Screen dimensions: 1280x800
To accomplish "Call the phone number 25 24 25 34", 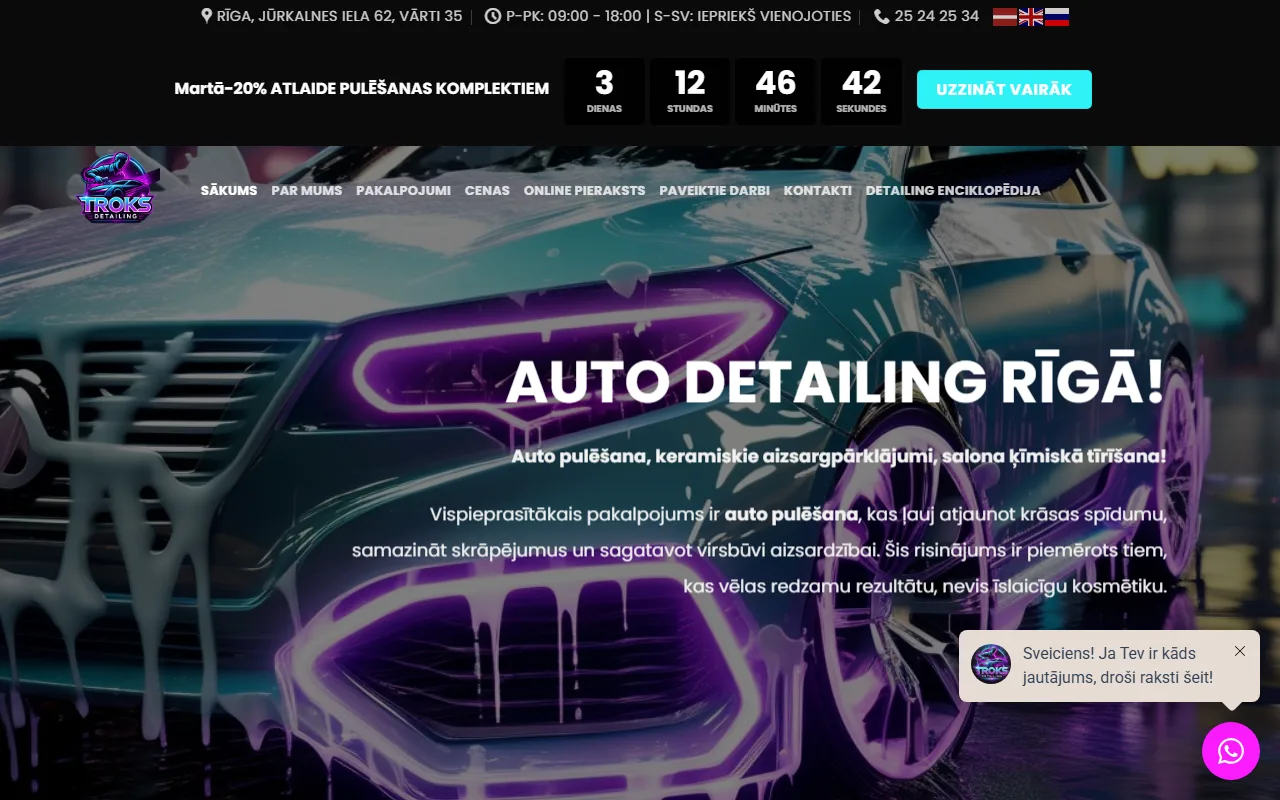I will [936, 16].
